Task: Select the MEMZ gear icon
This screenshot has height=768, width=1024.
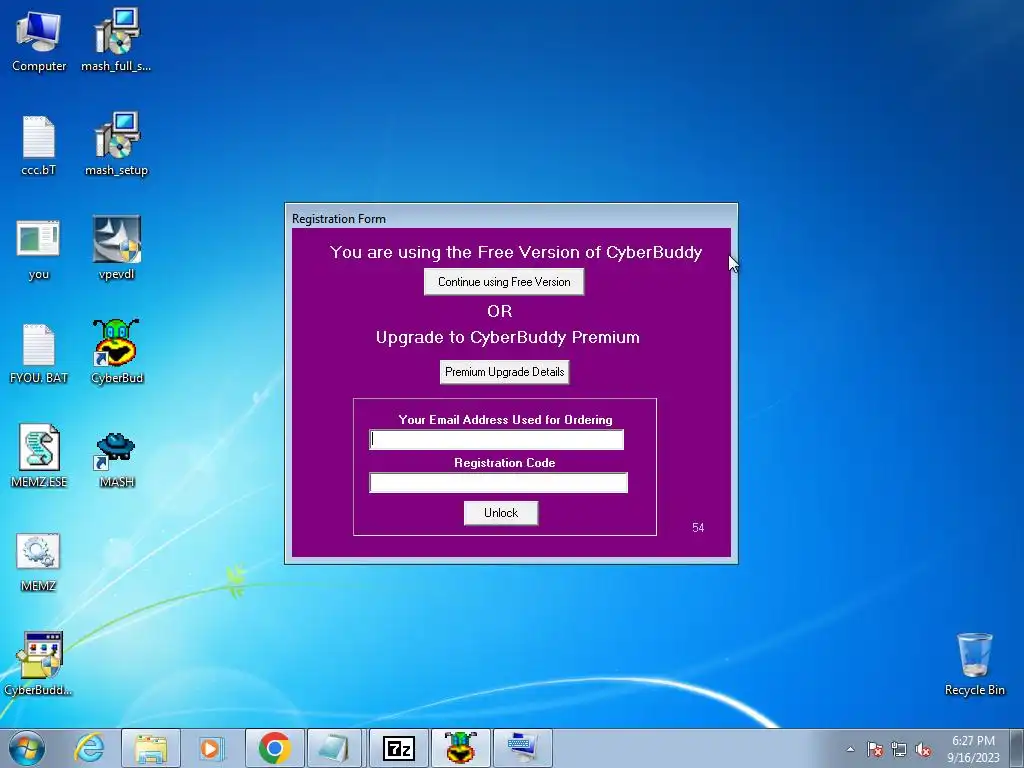Action: tap(39, 562)
